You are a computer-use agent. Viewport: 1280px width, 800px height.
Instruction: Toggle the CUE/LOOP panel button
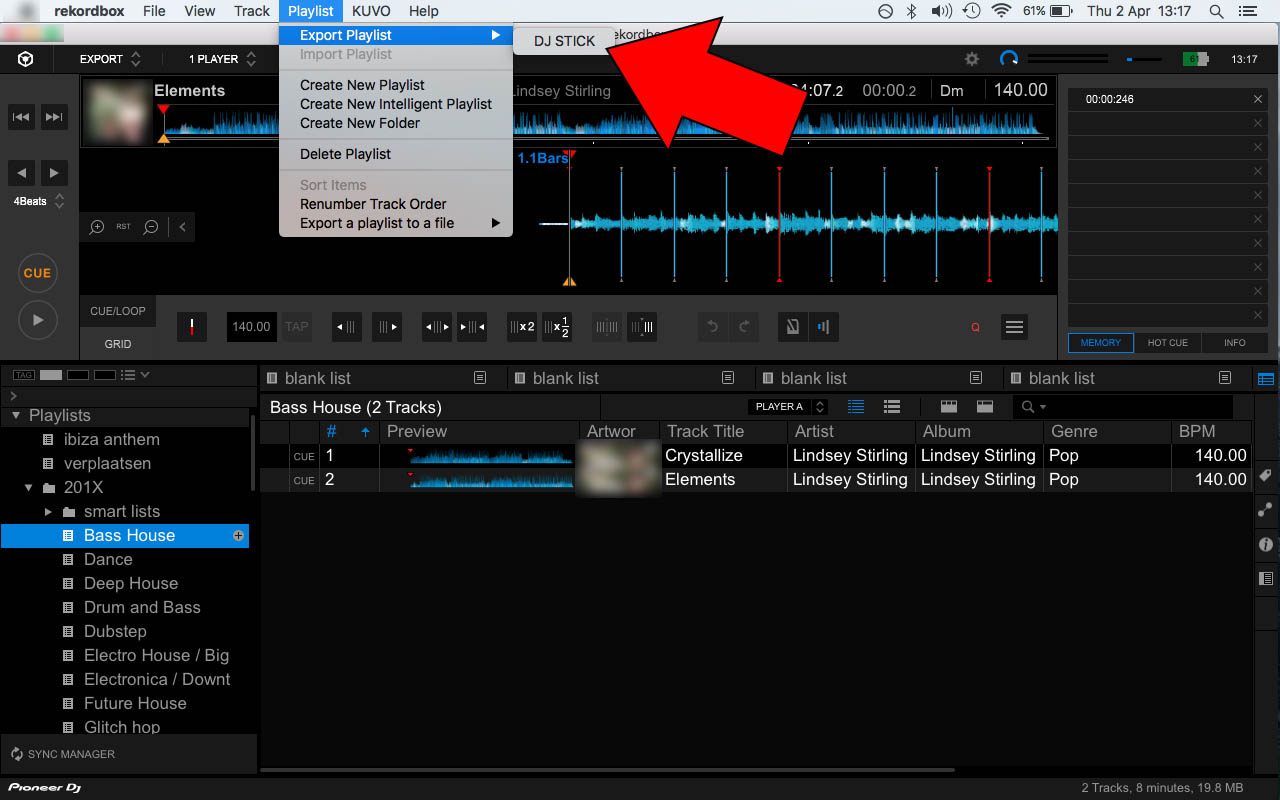coord(118,311)
